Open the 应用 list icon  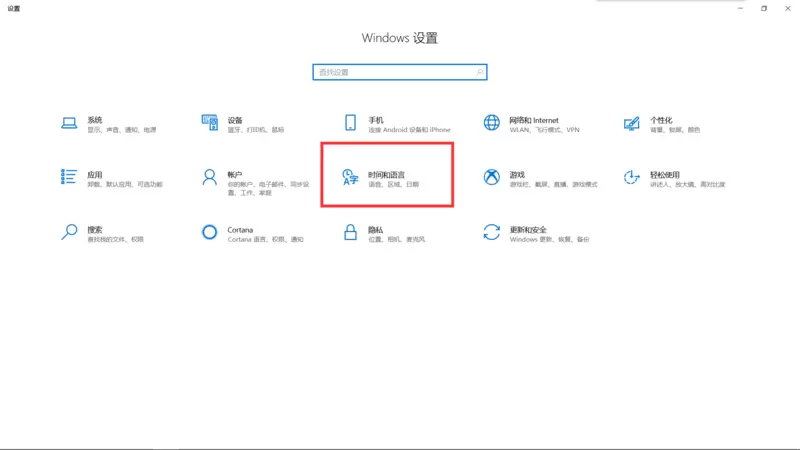pyautogui.click(x=69, y=177)
